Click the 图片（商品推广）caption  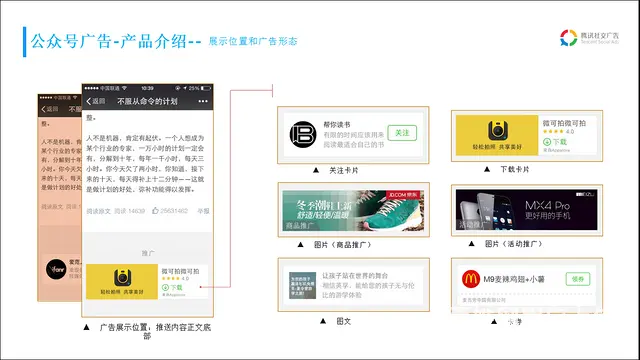pos(342,244)
